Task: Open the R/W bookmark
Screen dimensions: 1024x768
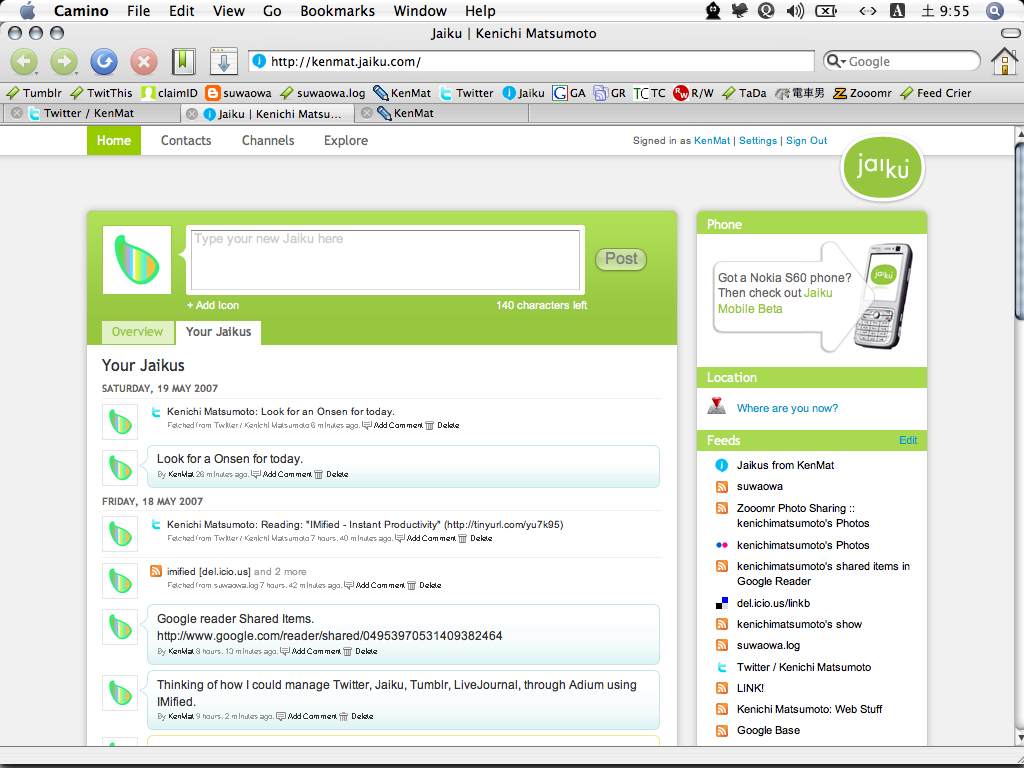Action: point(694,93)
